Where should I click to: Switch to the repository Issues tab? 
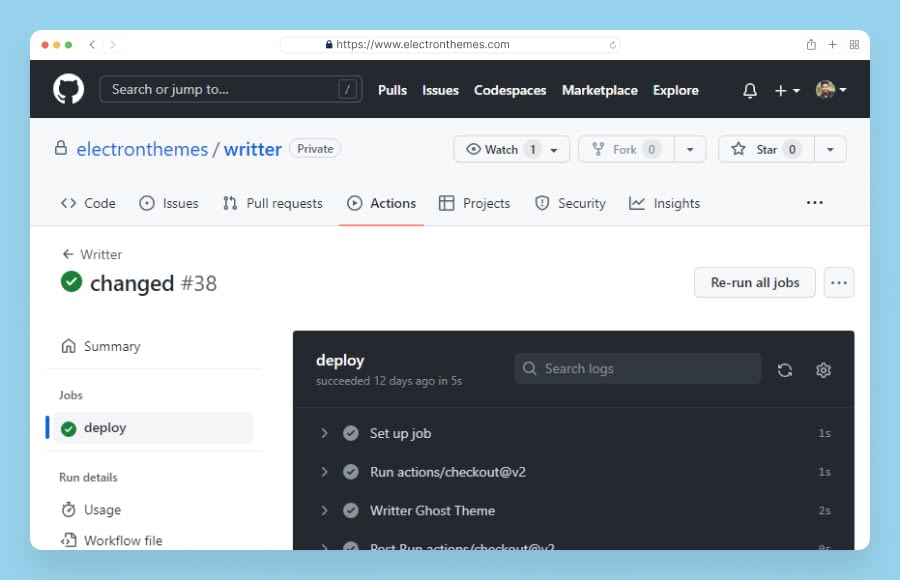pos(169,203)
